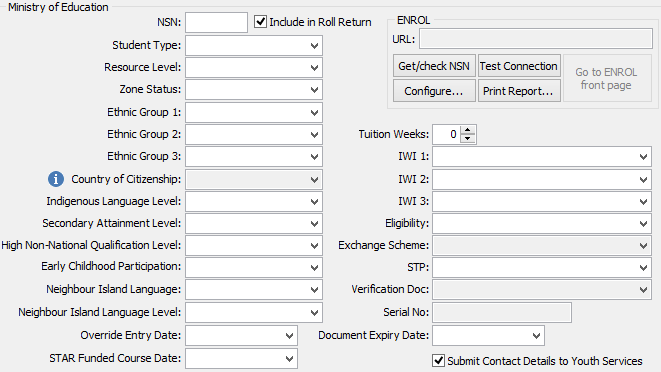Open the Verification Doc dropdown
661x372 pixels.
tap(542, 290)
